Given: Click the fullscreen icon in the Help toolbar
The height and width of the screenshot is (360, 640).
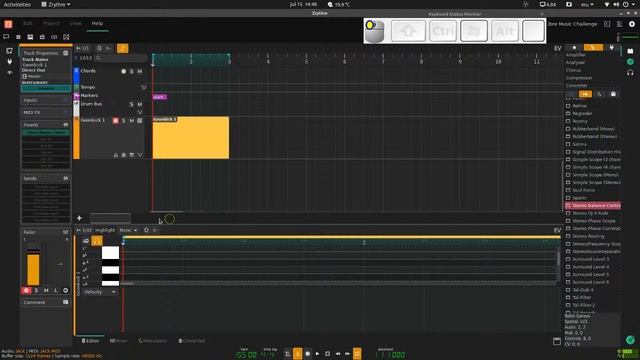Looking at the screenshot, I should [66, 37].
